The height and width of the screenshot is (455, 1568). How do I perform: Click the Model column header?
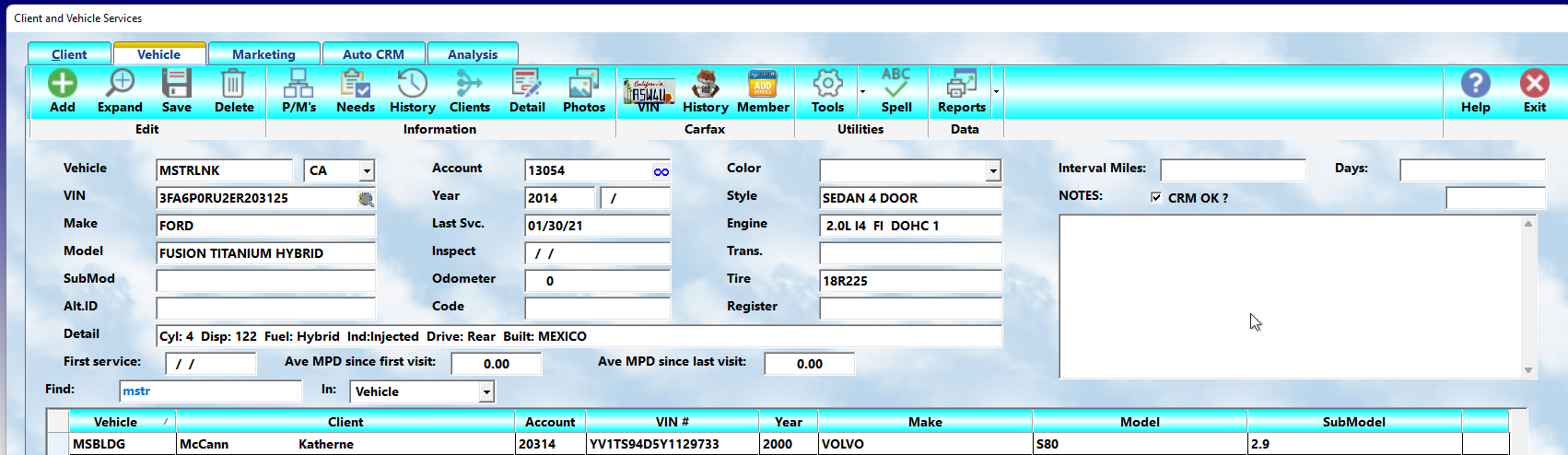(1140, 422)
